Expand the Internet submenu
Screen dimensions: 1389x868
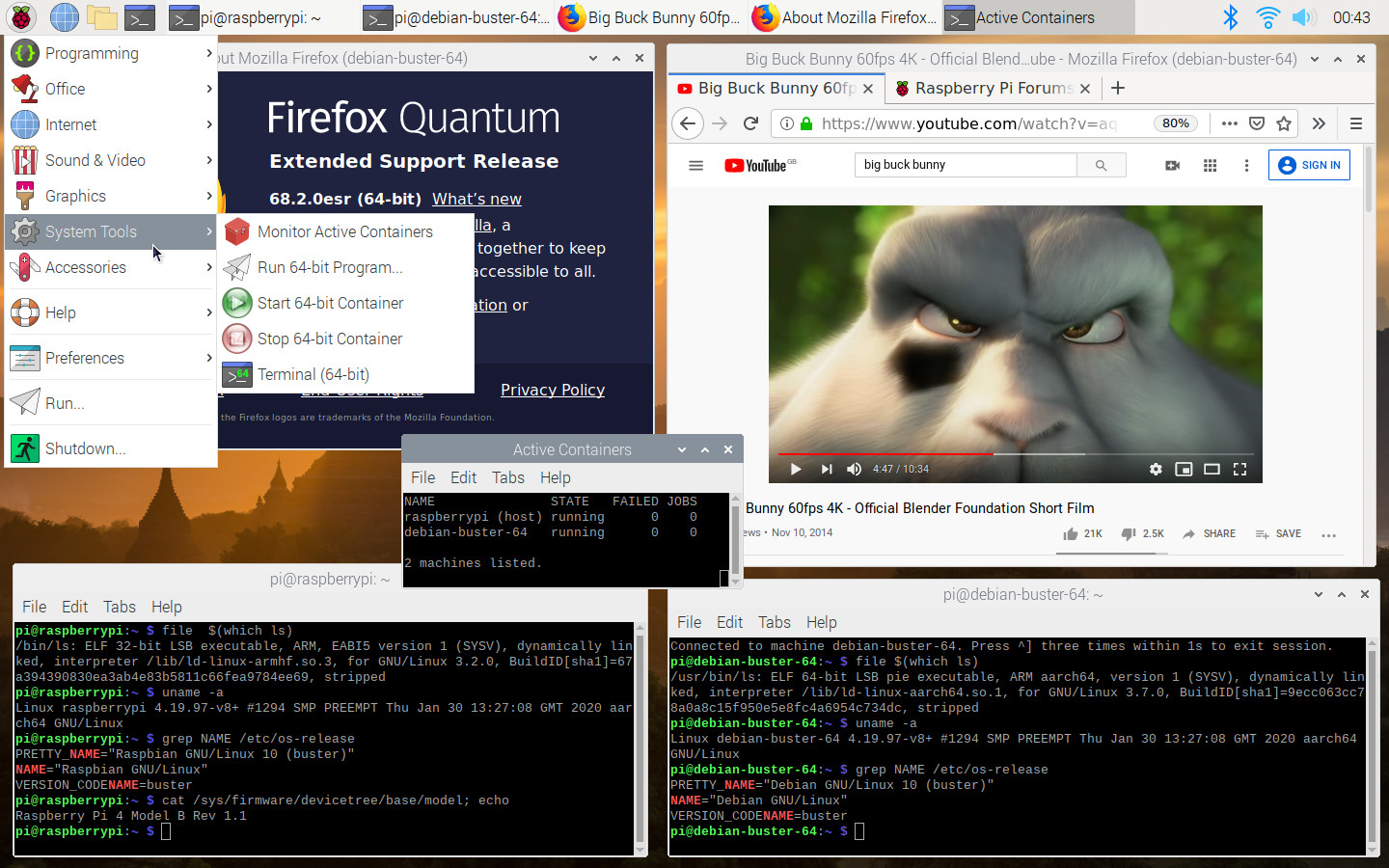pyautogui.click(x=111, y=124)
